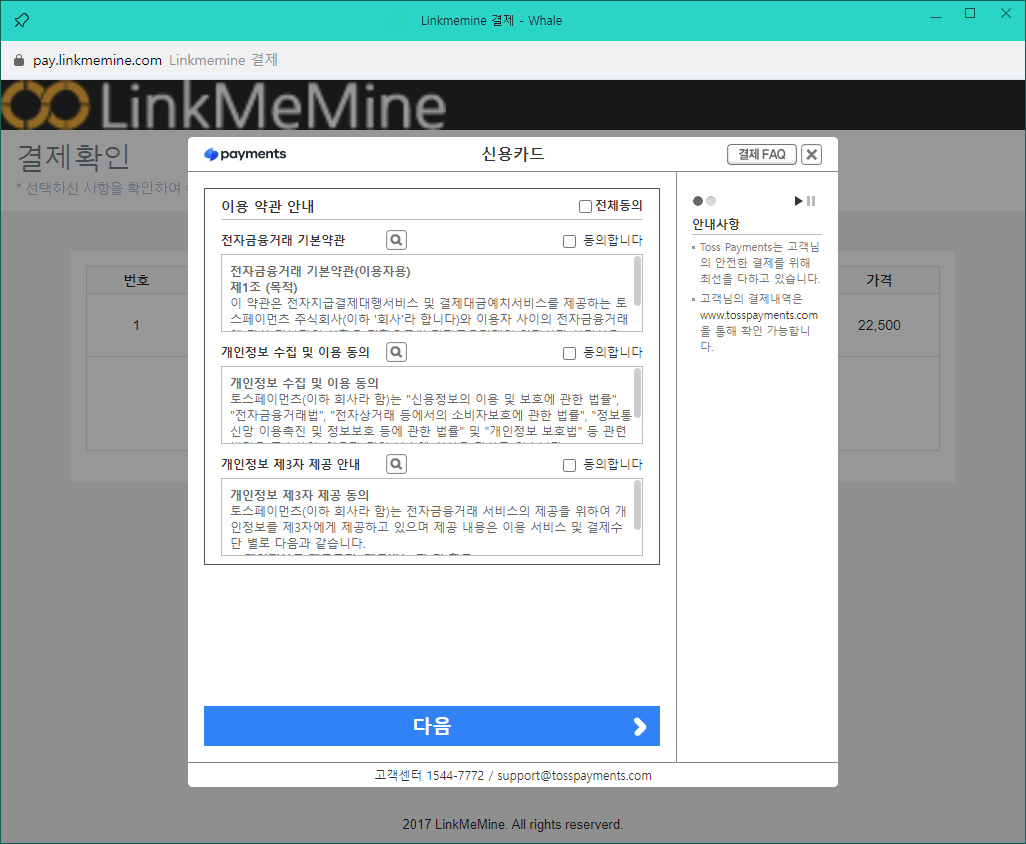The width and height of the screenshot is (1026, 844).
Task: Select the second notice slide dot
Action: click(x=711, y=201)
